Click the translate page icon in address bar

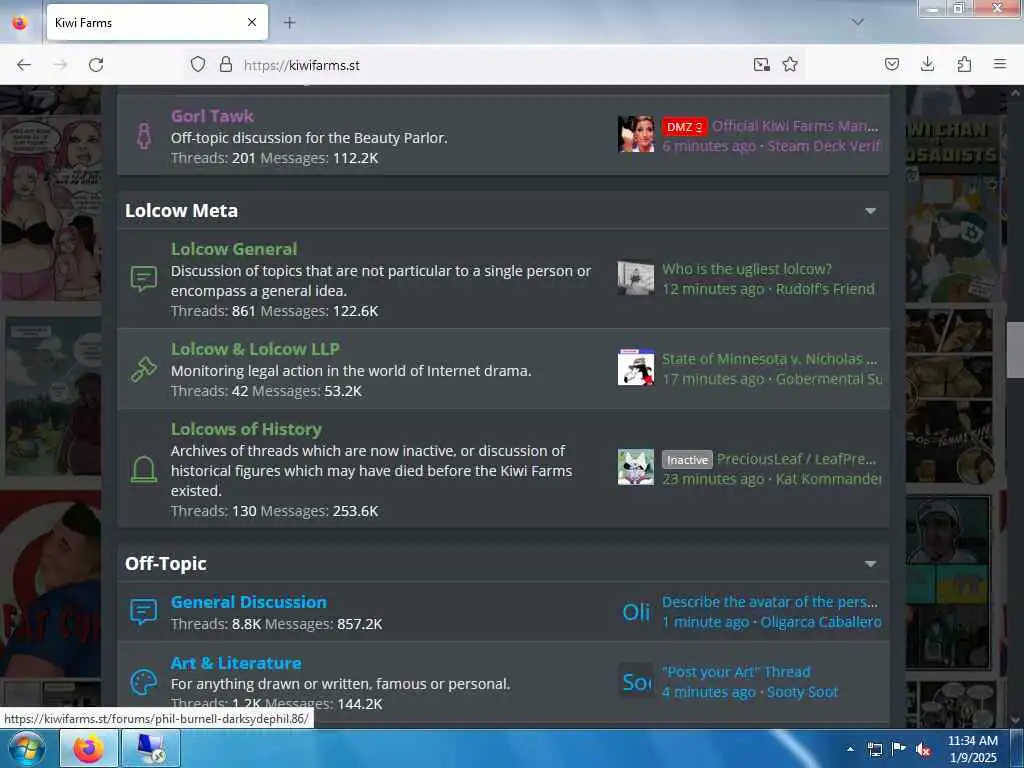tap(761, 65)
